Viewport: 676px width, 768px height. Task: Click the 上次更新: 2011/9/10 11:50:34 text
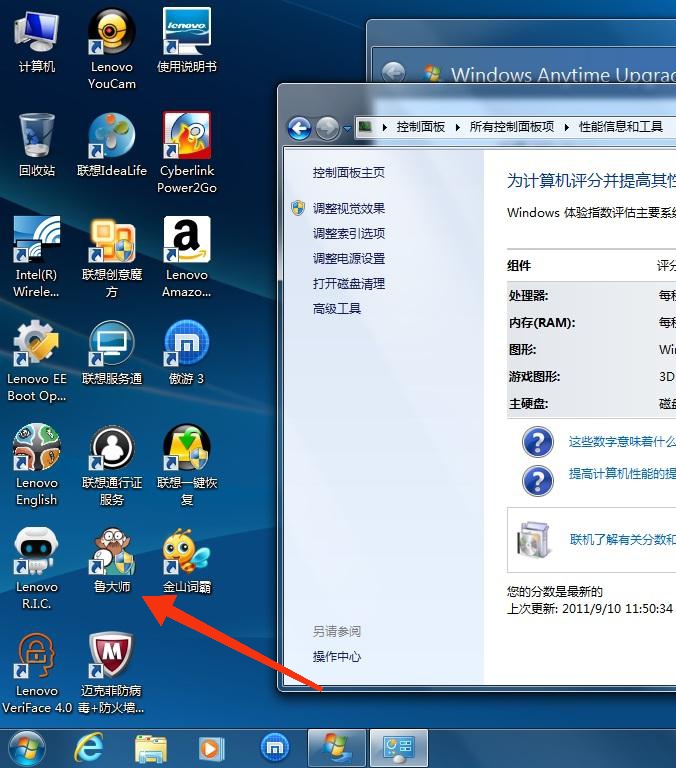tap(590, 608)
